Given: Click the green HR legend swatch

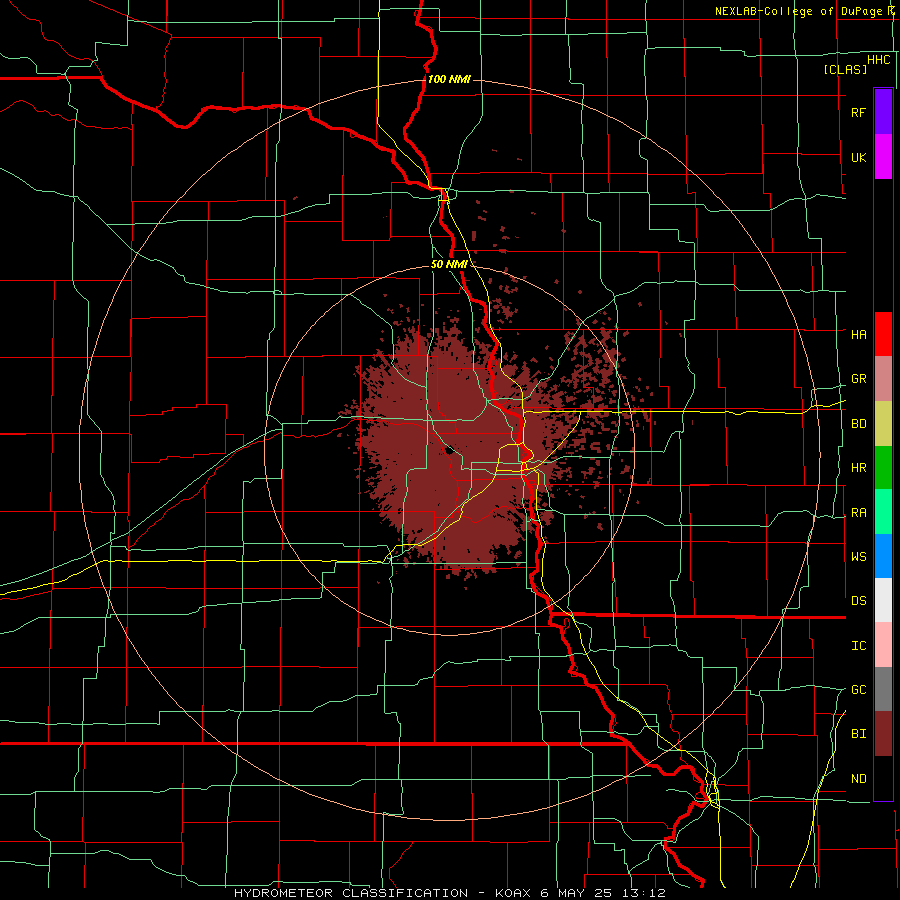Looking at the screenshot, I should coord(883,468).
